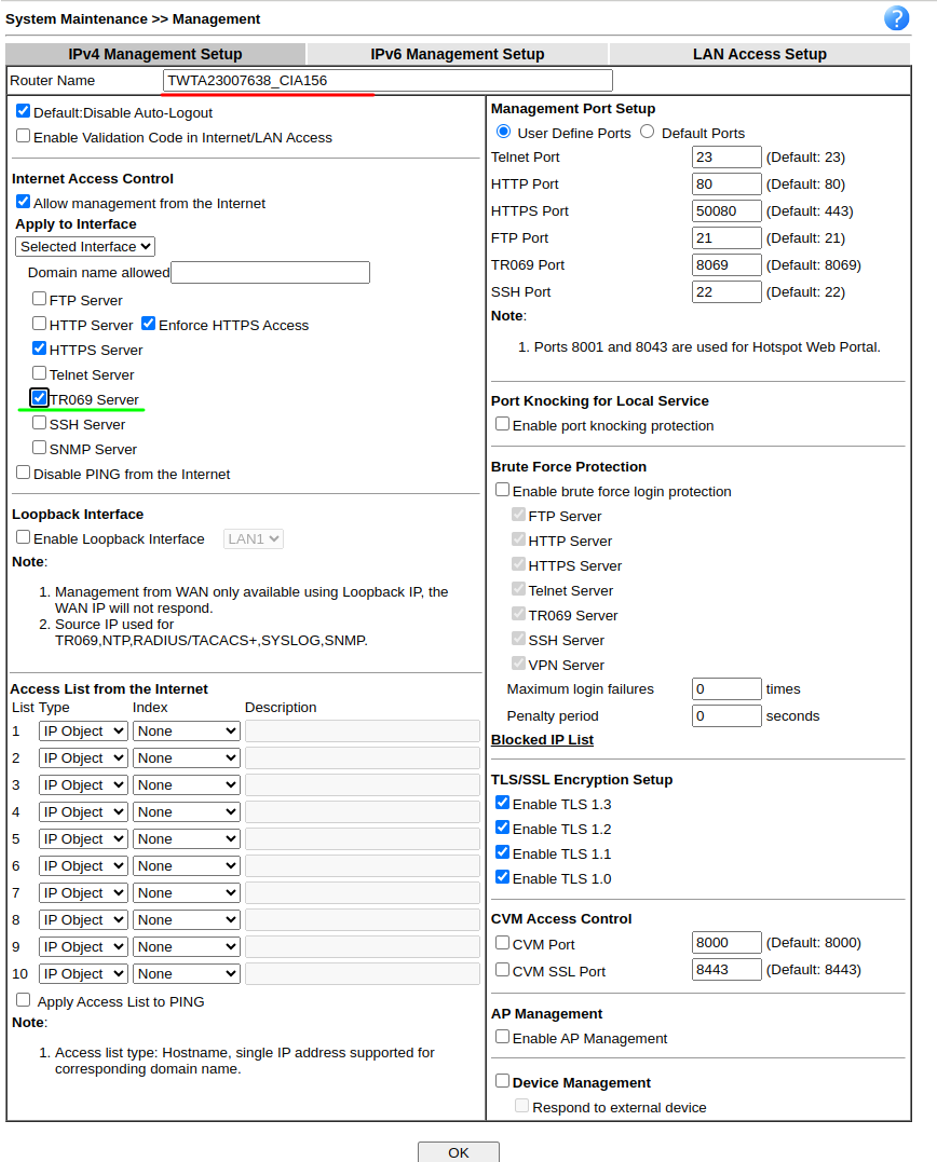Open the Blocked IP List link
Viewport: 938px width, 1162px height.
click(542, 740)
